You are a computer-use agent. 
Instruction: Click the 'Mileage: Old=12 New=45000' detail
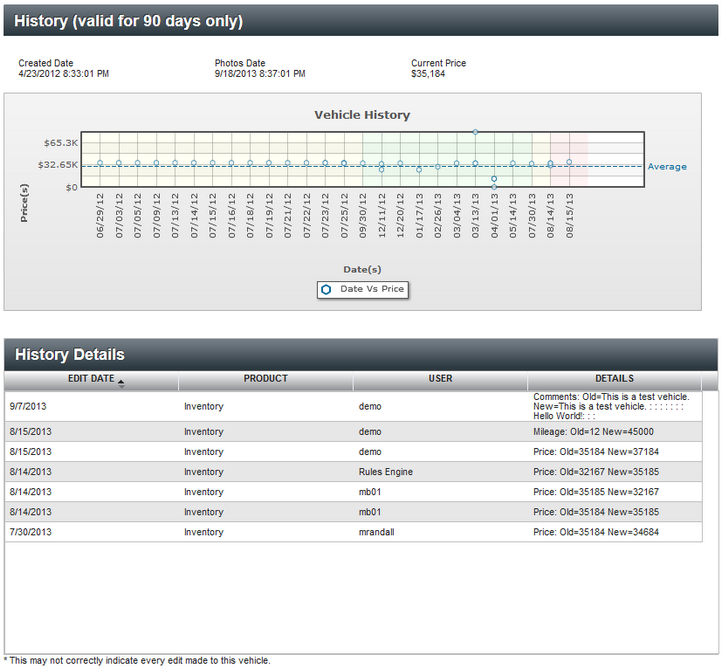[594, 432]
